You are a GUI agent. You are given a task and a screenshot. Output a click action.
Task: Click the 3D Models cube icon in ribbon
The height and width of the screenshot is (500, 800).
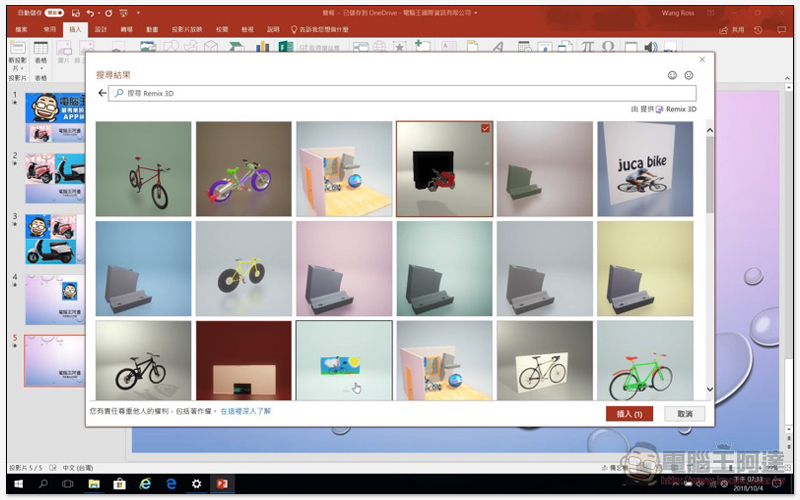[x=210, y=47]
